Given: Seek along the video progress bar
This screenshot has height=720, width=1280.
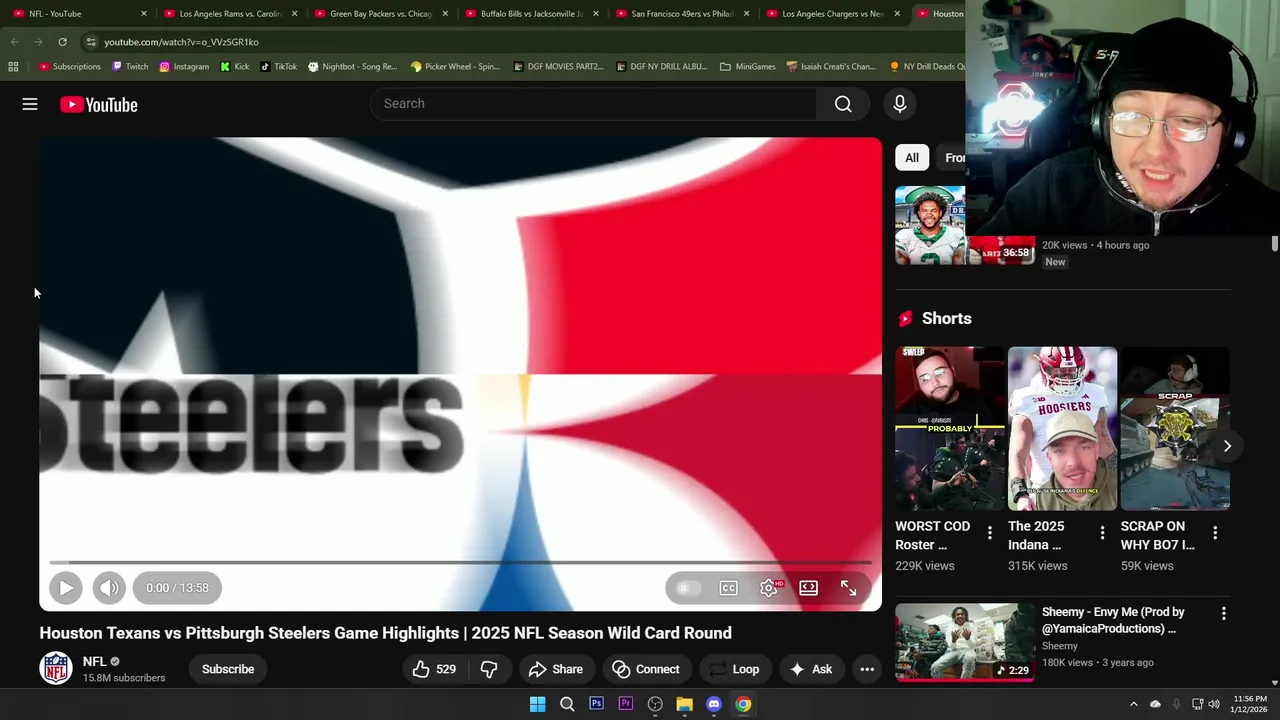Looking at the screenshot, I should (x=460, y=563).
